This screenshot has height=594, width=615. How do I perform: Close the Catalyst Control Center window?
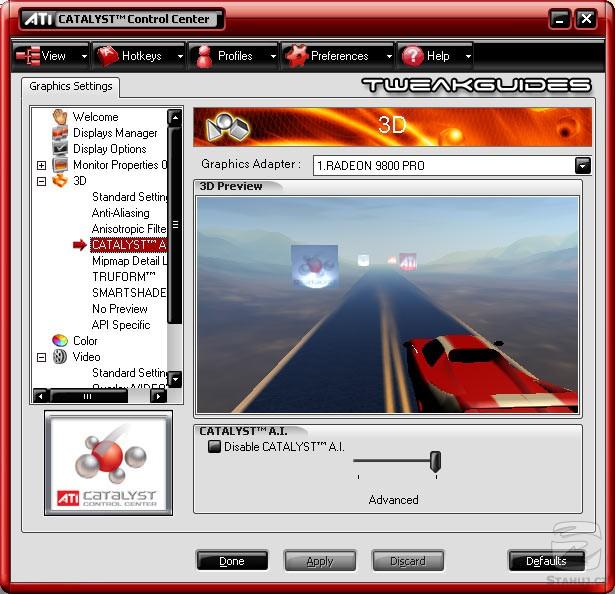pyautogui.click(x=586, y=19)
